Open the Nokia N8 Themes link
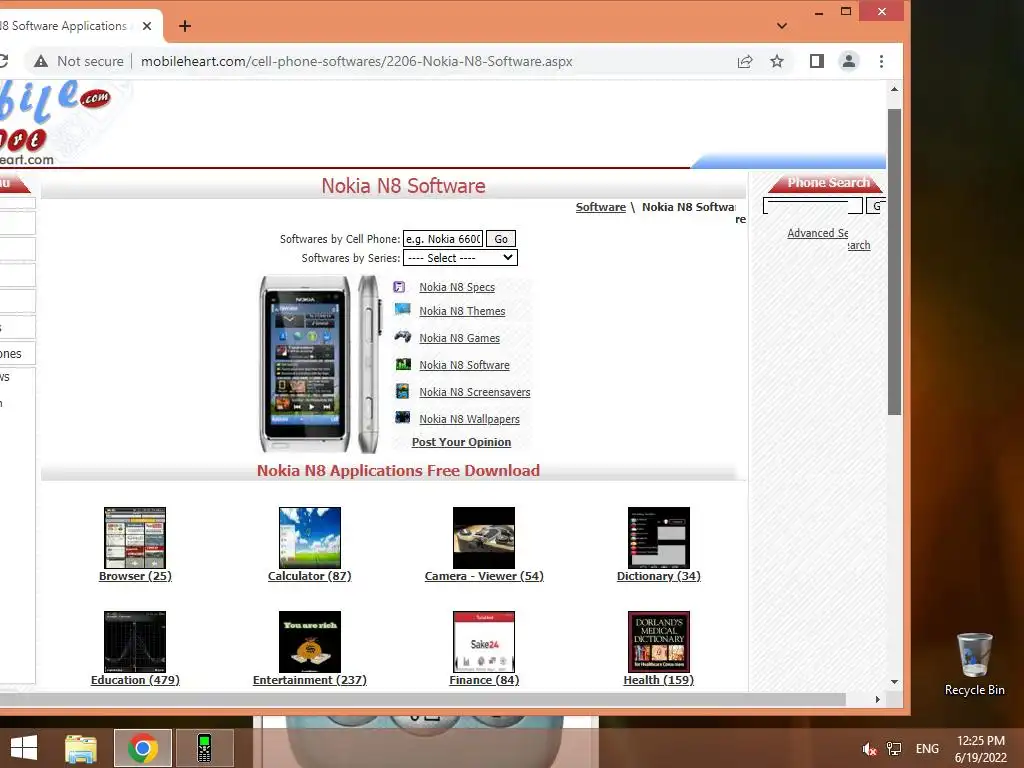The image size is (1024, 768). (x=462, y=312)
